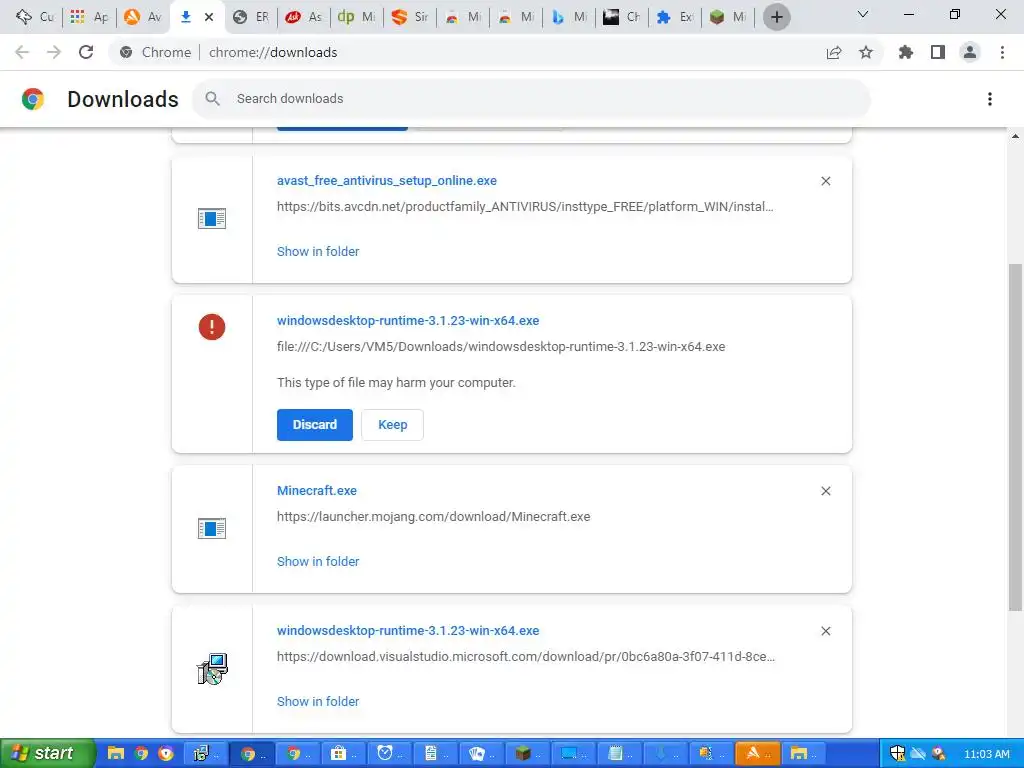Switch to the 'ER' tab
Image resolution: width=1024 pixels, height=768 pixels.
[x=251, y=17]
